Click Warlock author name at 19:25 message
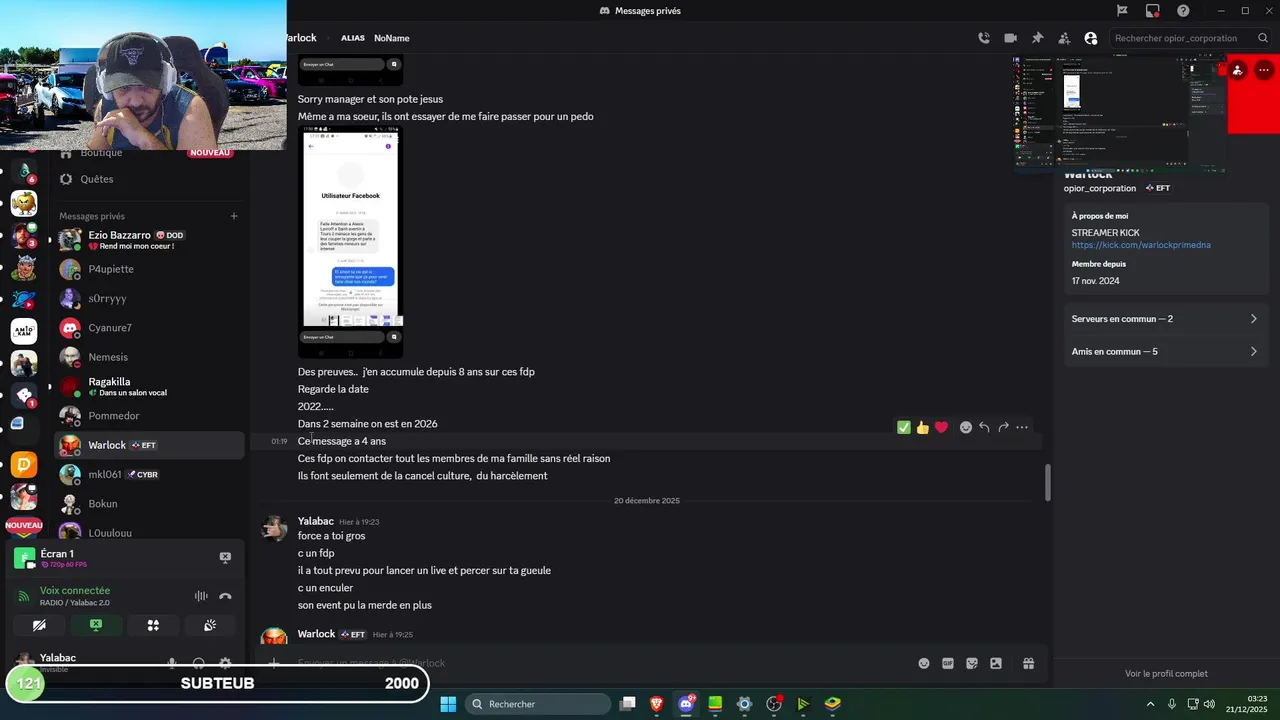The image size is (1280, 720). point(316,634)
